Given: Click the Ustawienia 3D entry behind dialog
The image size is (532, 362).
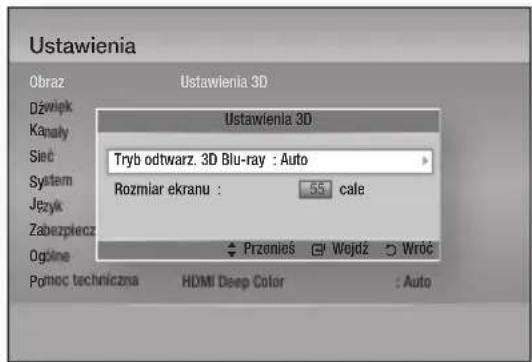Looking at the screenshot, I should tap(224, 82).
